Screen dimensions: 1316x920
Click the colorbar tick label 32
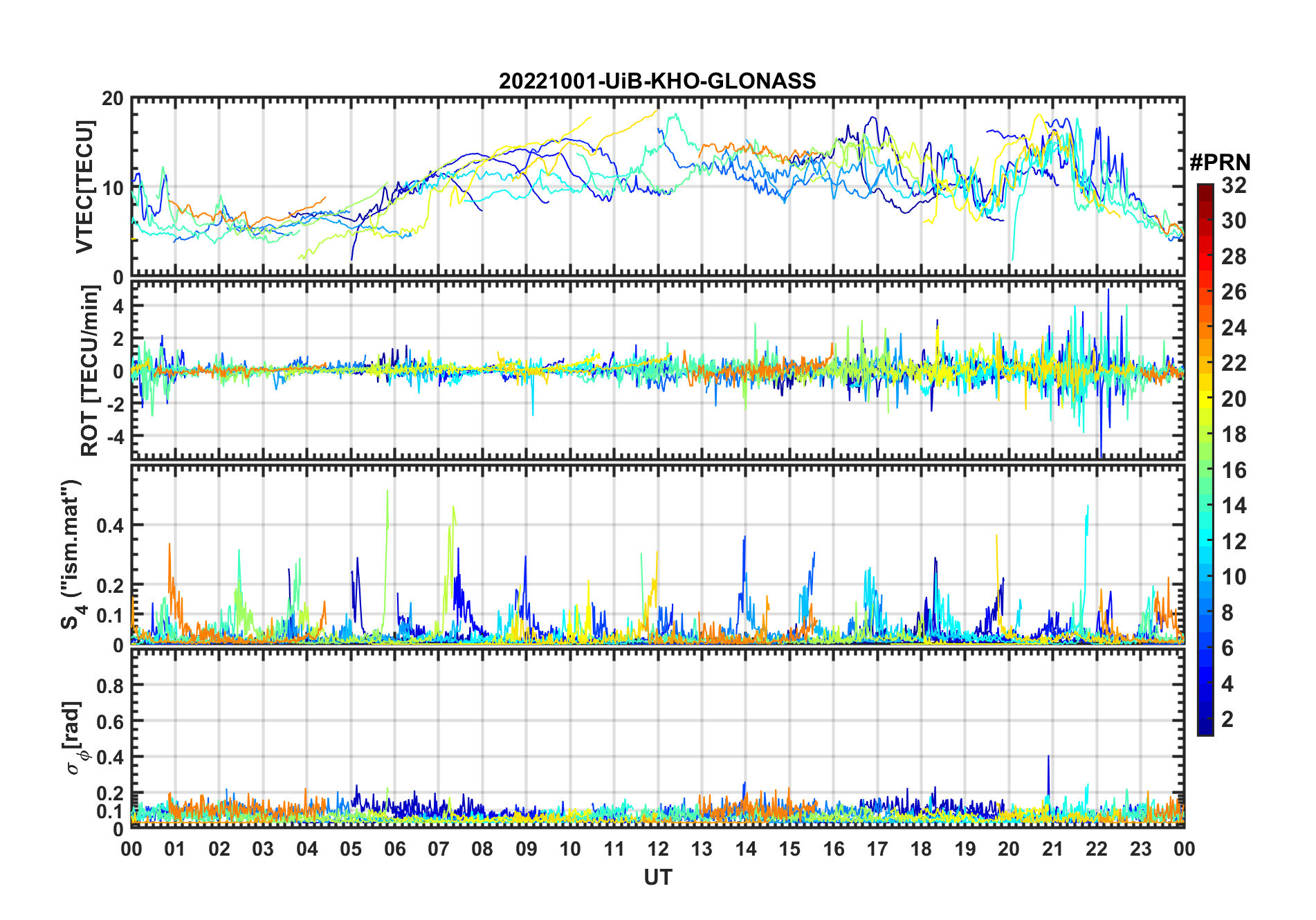1234,185
